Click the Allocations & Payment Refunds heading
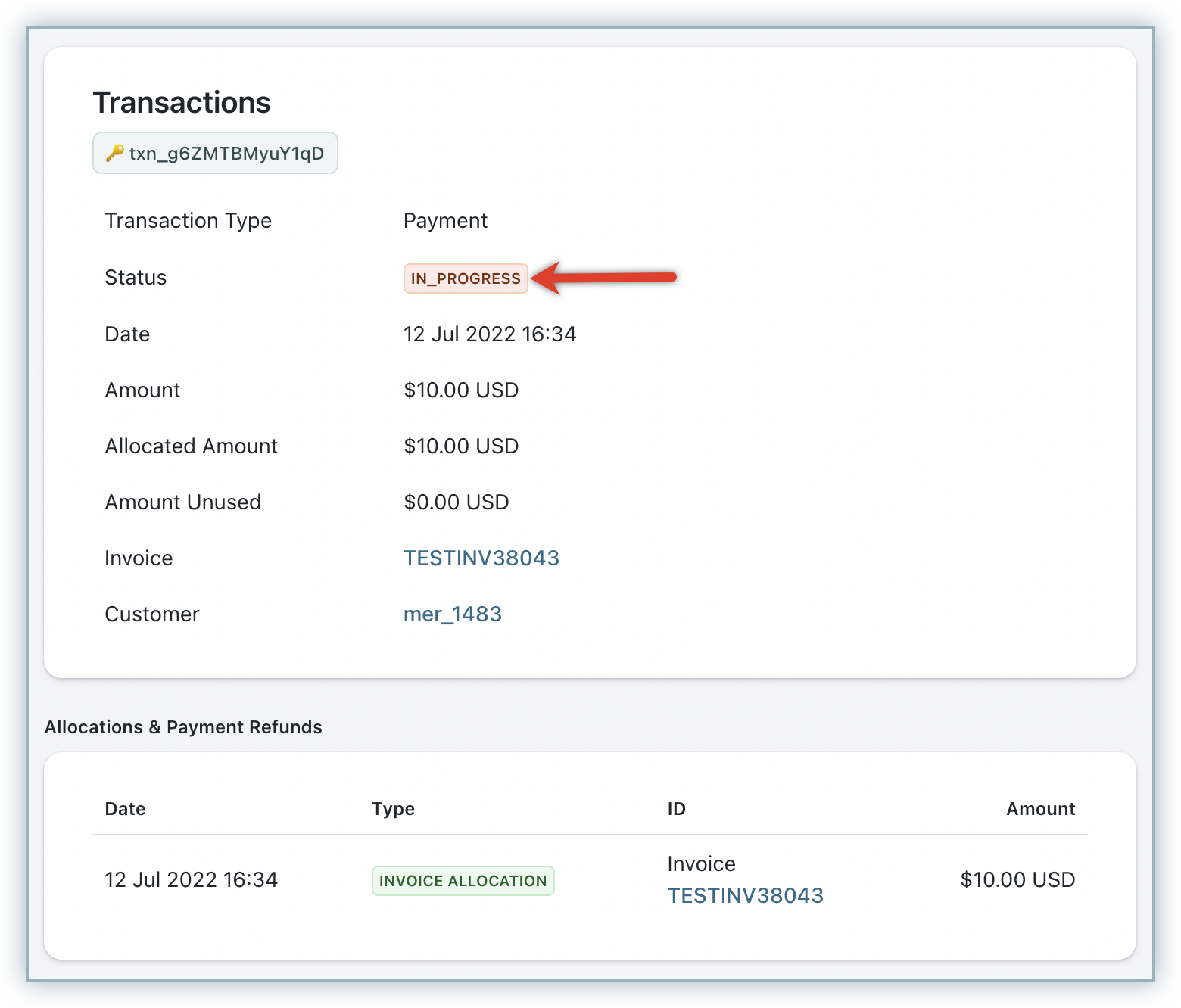The width and height of the screenshot is (1181, 1008). 183,727
